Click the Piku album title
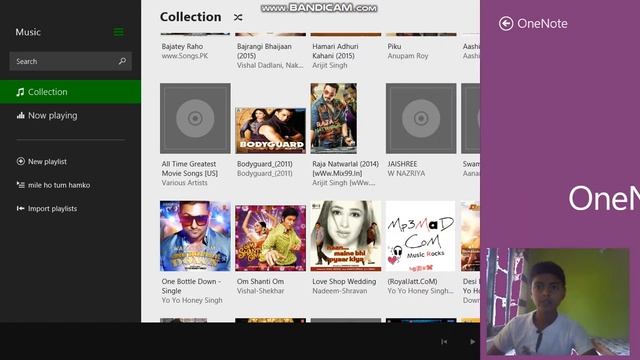Screen dimensions: 640x360 [x=394, y=47]
